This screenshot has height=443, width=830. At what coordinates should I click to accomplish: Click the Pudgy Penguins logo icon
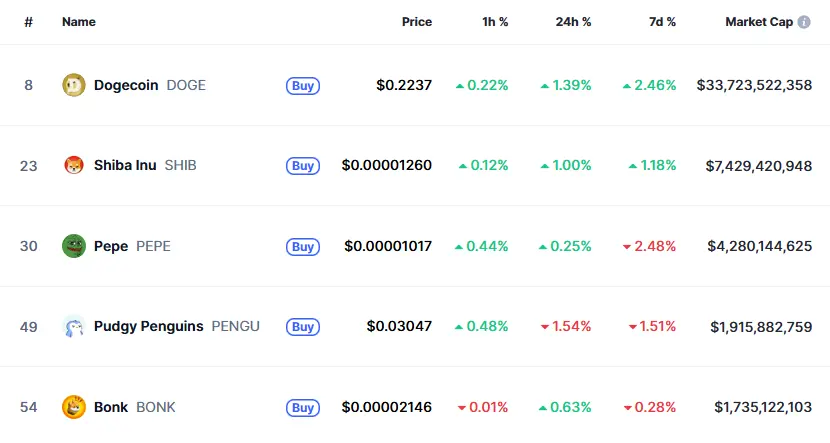(x=74, y=327)
